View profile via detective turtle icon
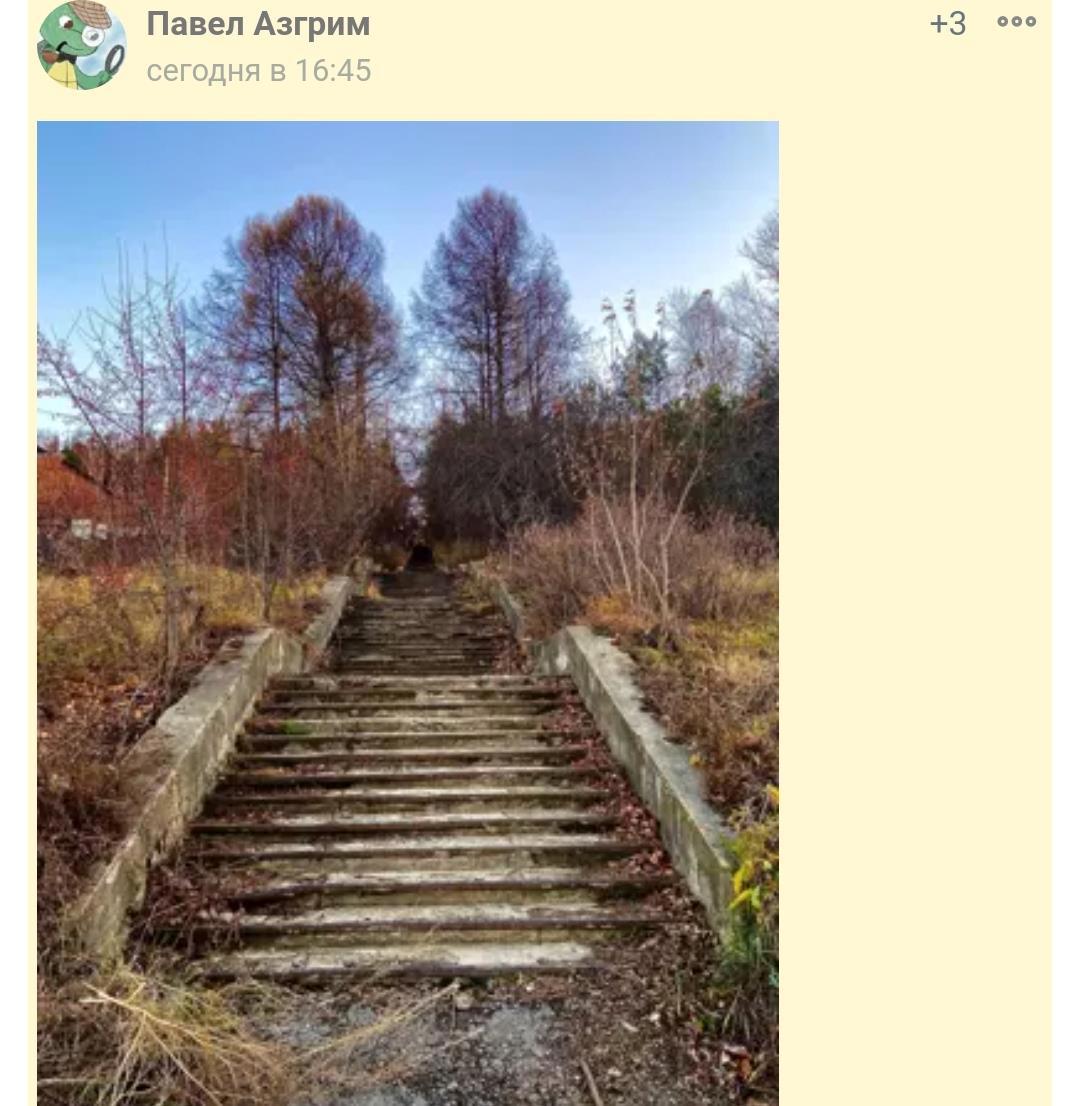 pos(81,45)
